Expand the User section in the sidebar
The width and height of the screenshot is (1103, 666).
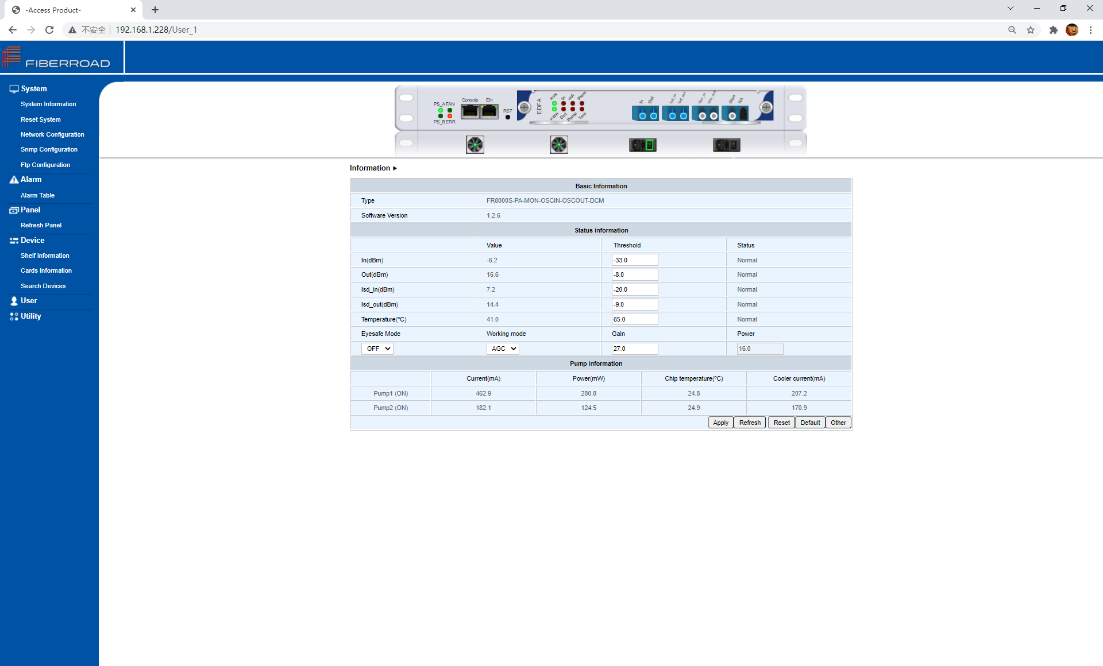pos(29,300)
